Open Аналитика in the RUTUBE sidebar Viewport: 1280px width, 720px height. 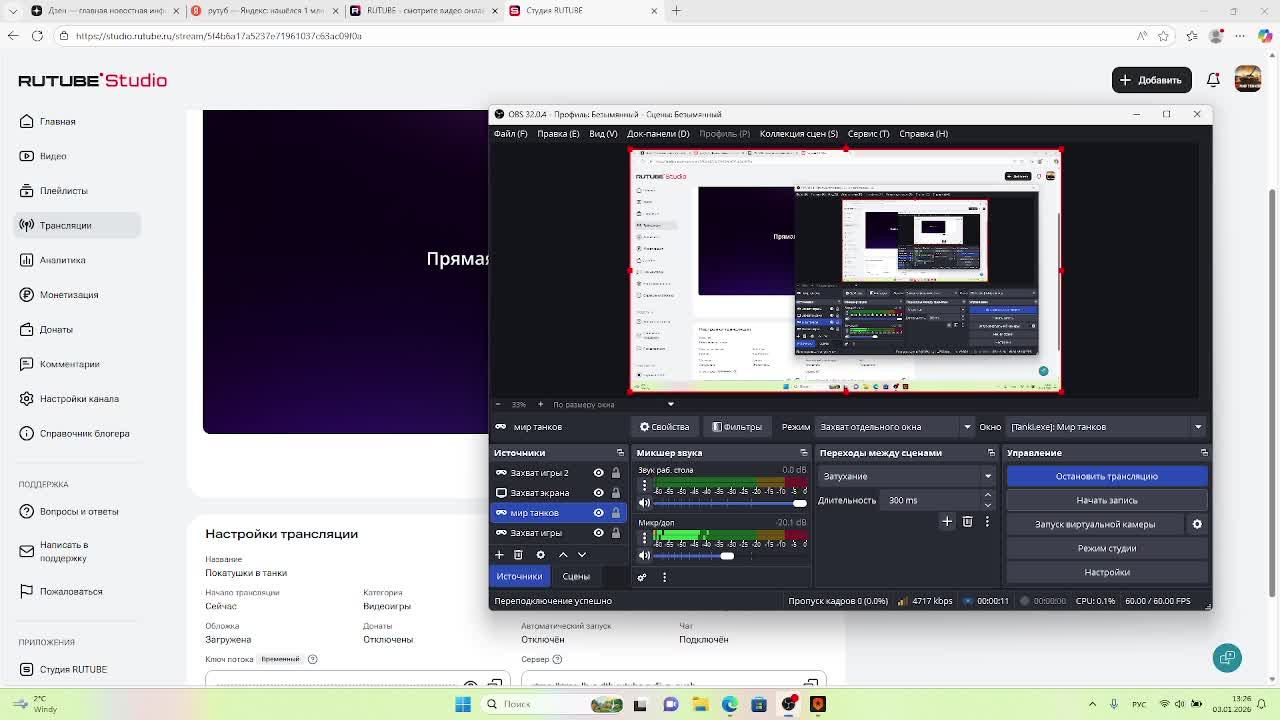[x=62, y=260]
